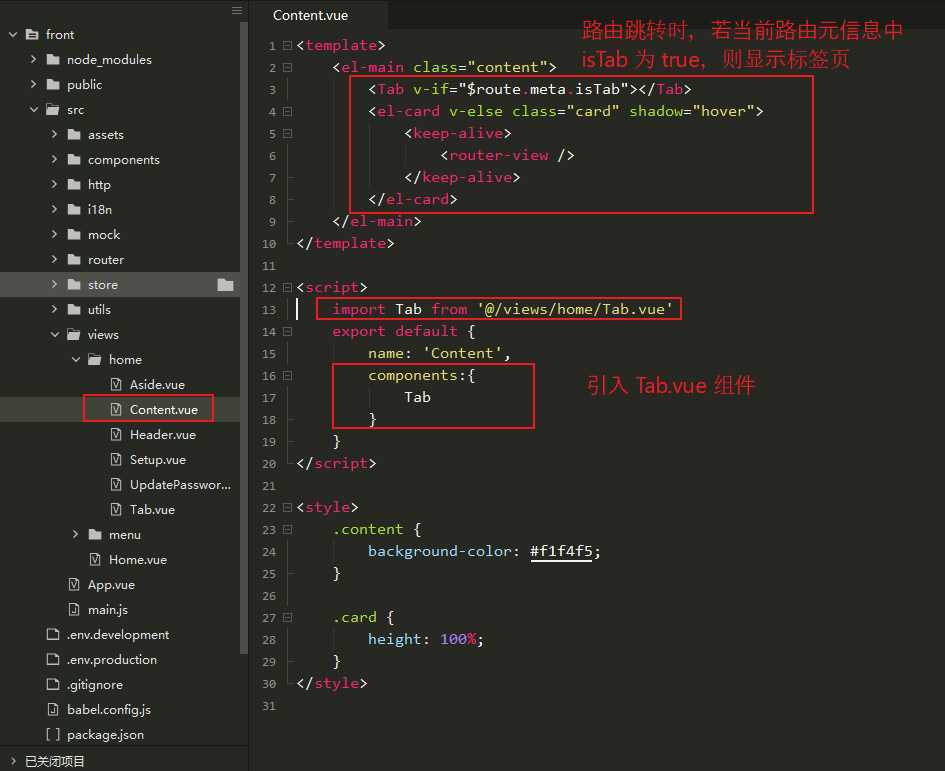The image size is (945, 771).
Task: Expand the menu folder arrow
Action: 75,534
